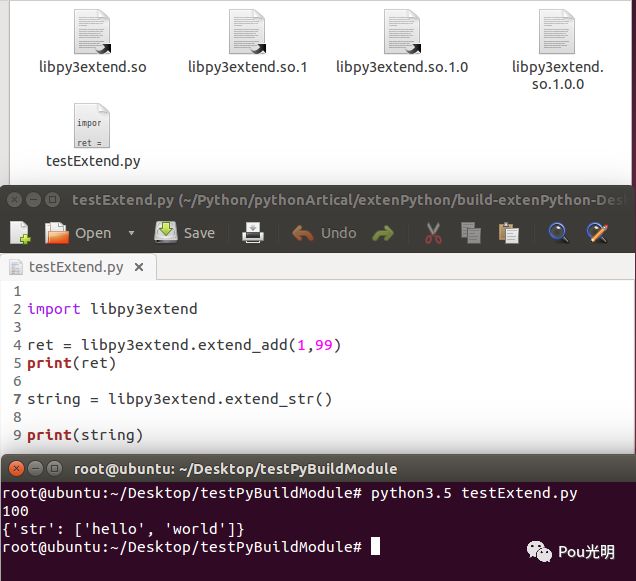This screenshot has width=636, height=581.
Task: Click the extend_str() code line
Action: coord(180,399)
